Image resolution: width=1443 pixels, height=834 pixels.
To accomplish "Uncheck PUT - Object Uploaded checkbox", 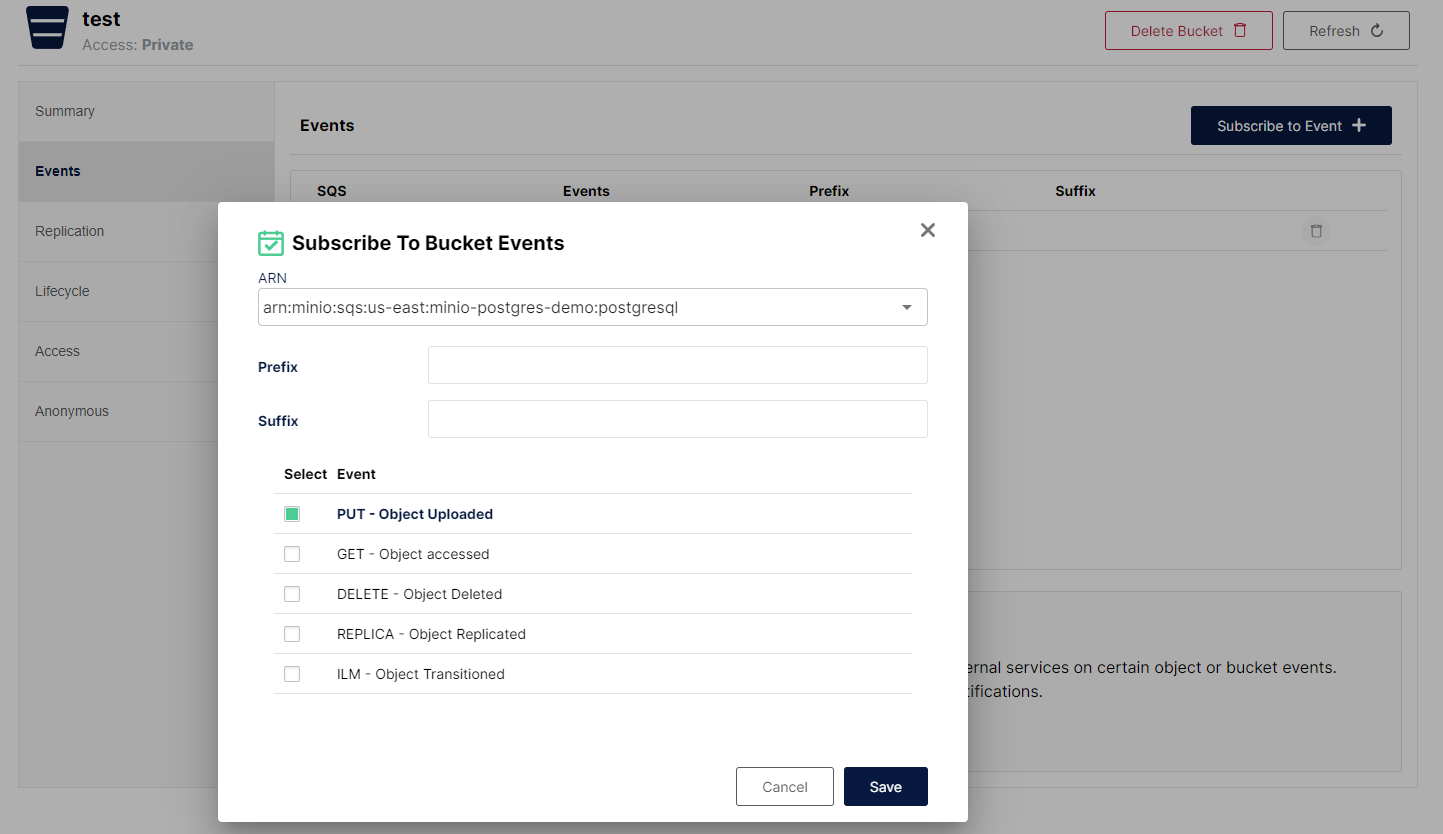I will click(x=292, y=514).
